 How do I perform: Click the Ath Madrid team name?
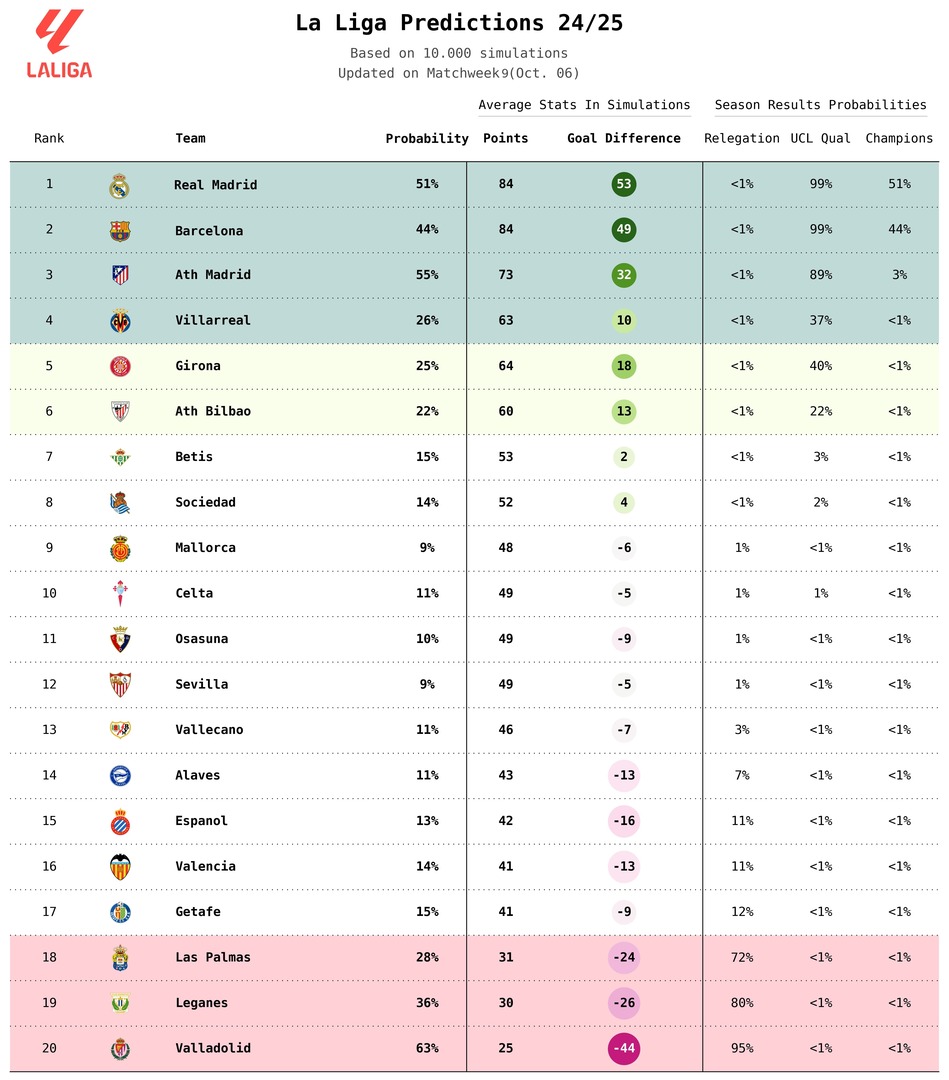(213, 275)
